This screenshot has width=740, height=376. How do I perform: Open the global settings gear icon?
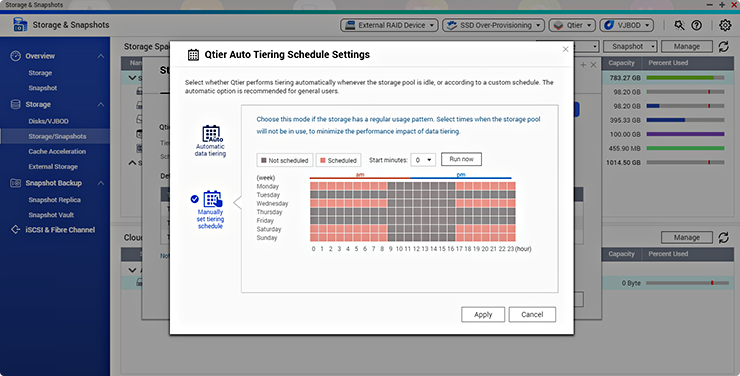point(725,25)
